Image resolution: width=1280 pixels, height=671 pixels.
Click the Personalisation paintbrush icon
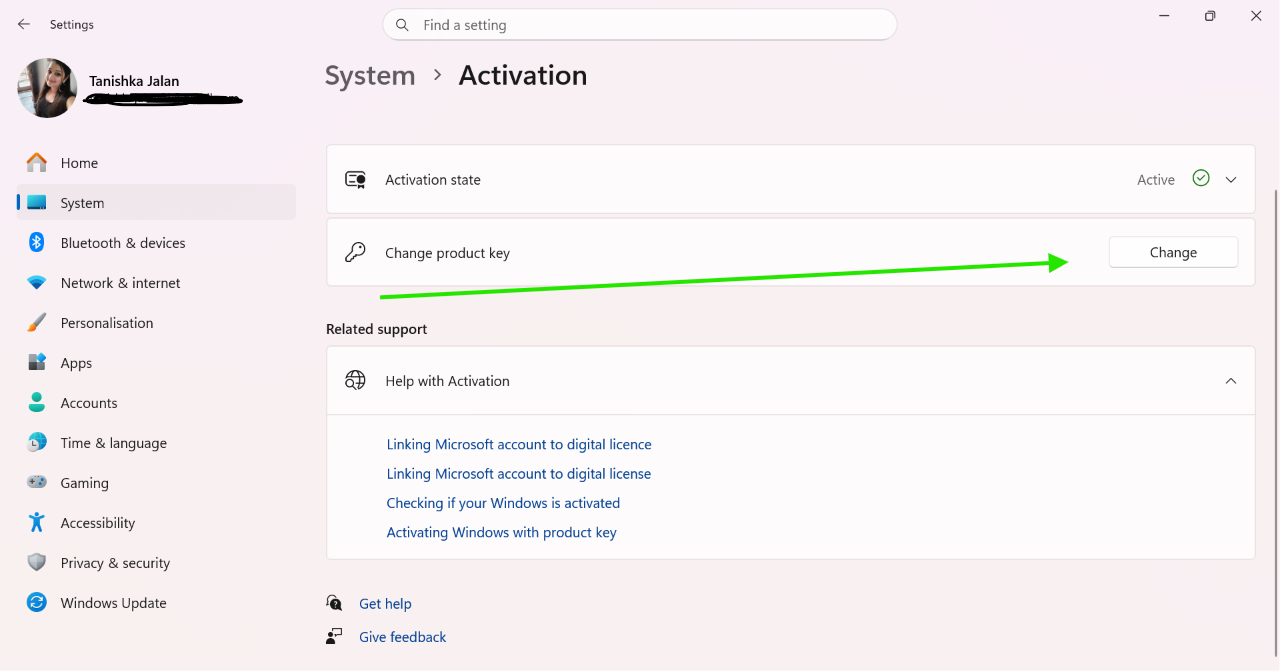pos(37,323)
